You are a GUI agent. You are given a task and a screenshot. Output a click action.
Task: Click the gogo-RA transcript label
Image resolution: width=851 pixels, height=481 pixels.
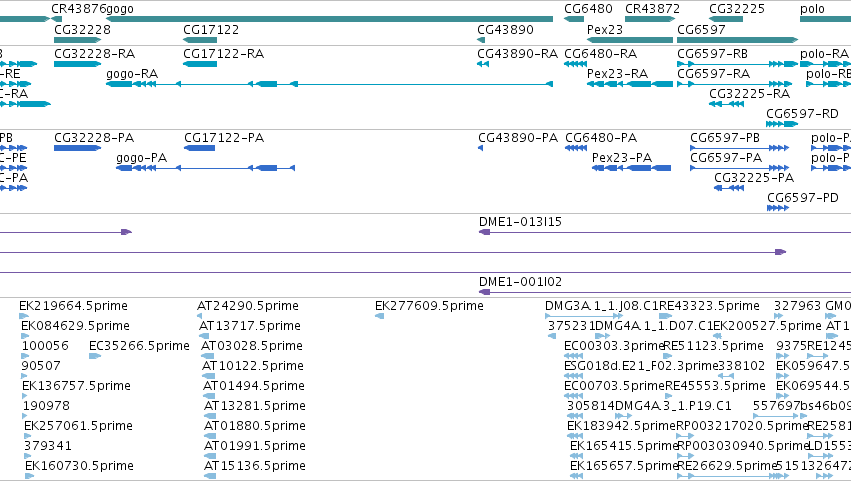[132, 74]
